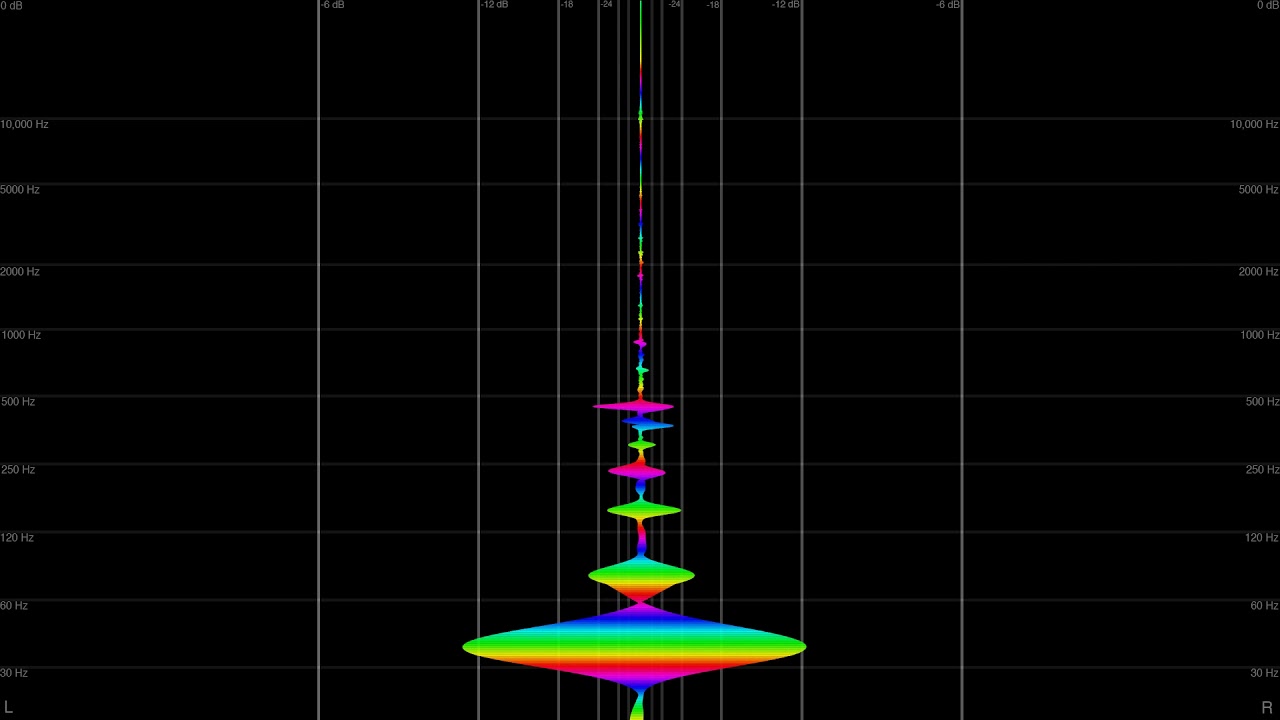Click the largest rainbow peak near 40 Hz
Screen dimensions: 1280x720
click(x=634, y=647)
